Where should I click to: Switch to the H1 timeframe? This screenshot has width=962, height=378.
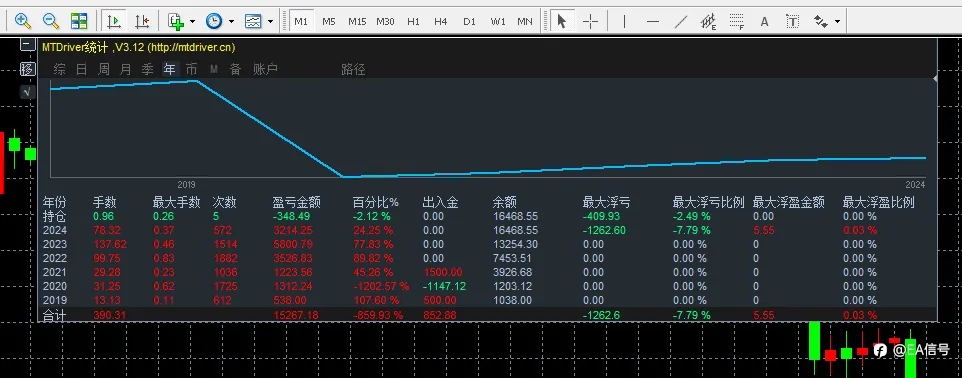point(414,21)
